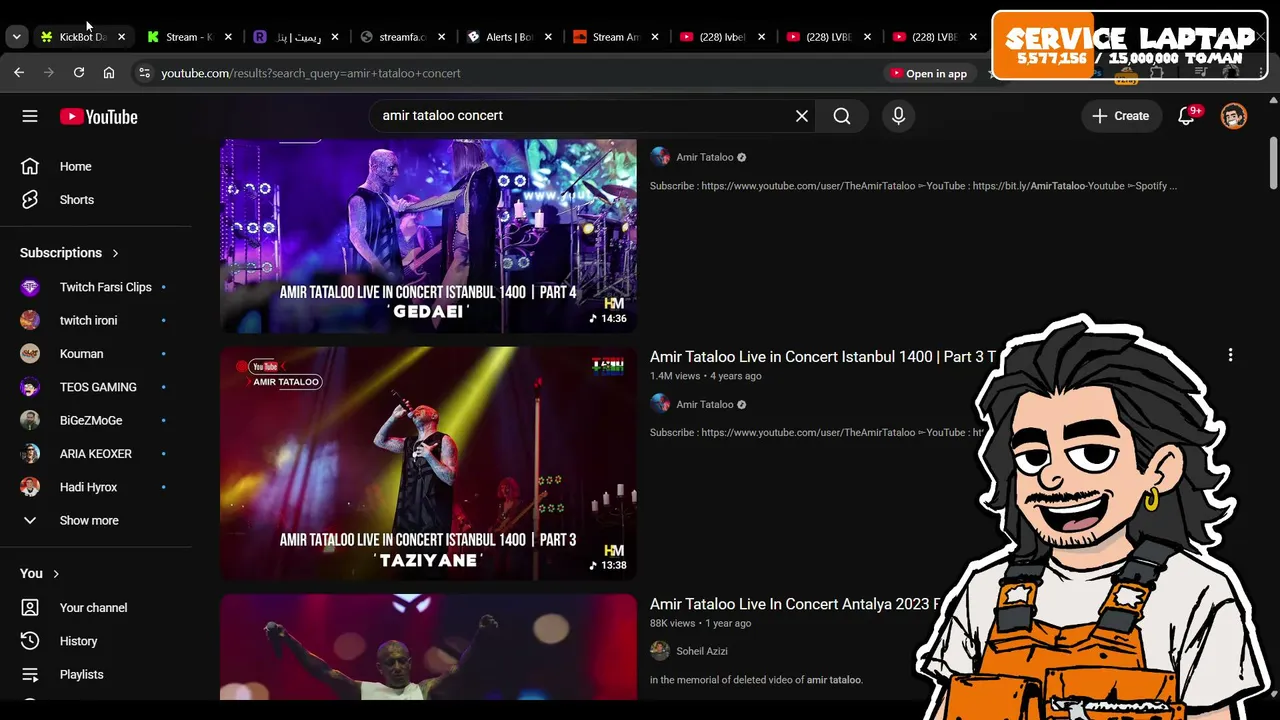Close the KickBot tab
Screen dimensions: 1280x720
(x=122, y=37)
